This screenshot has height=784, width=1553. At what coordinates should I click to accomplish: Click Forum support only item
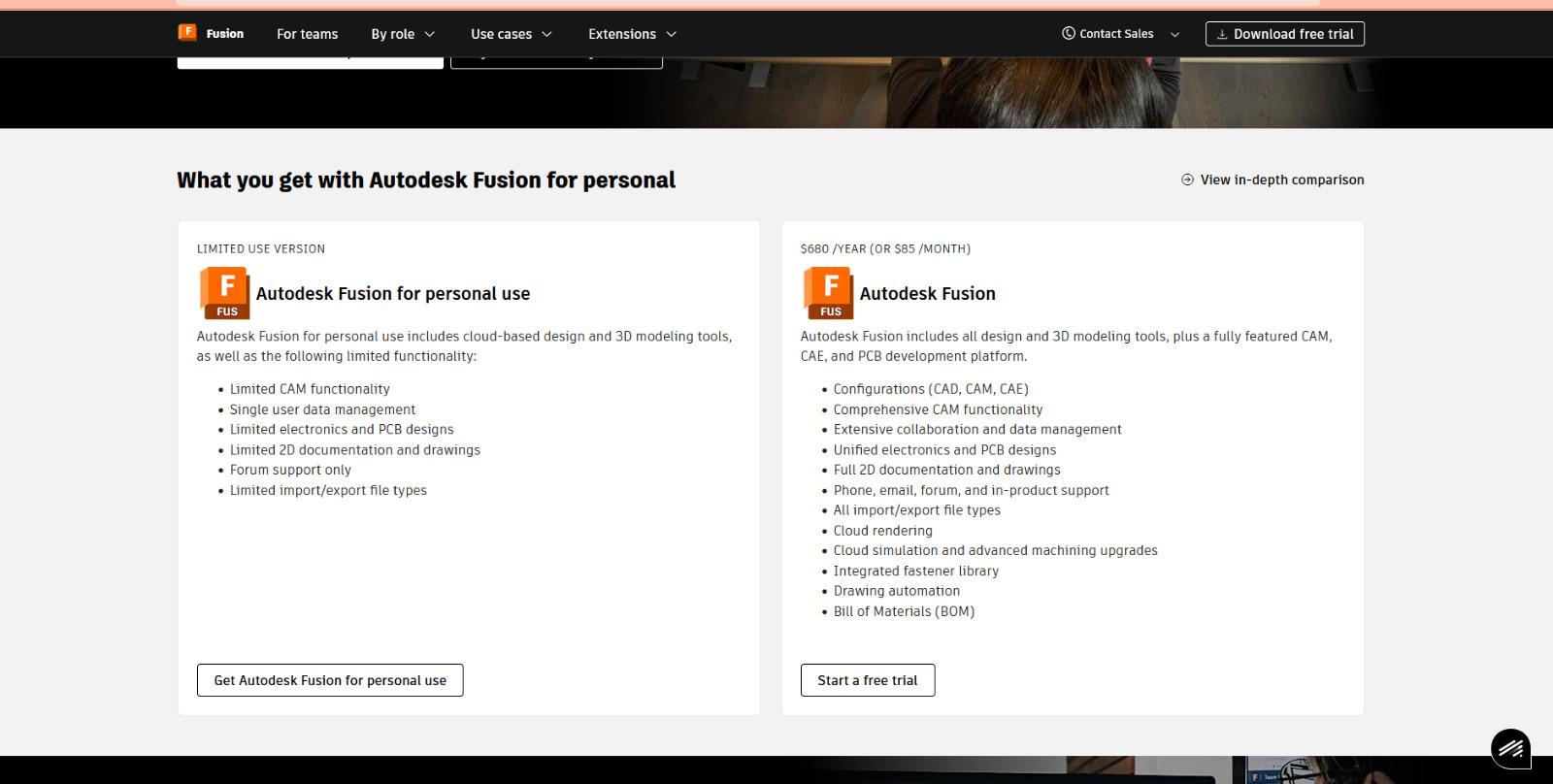coord(290,470)
